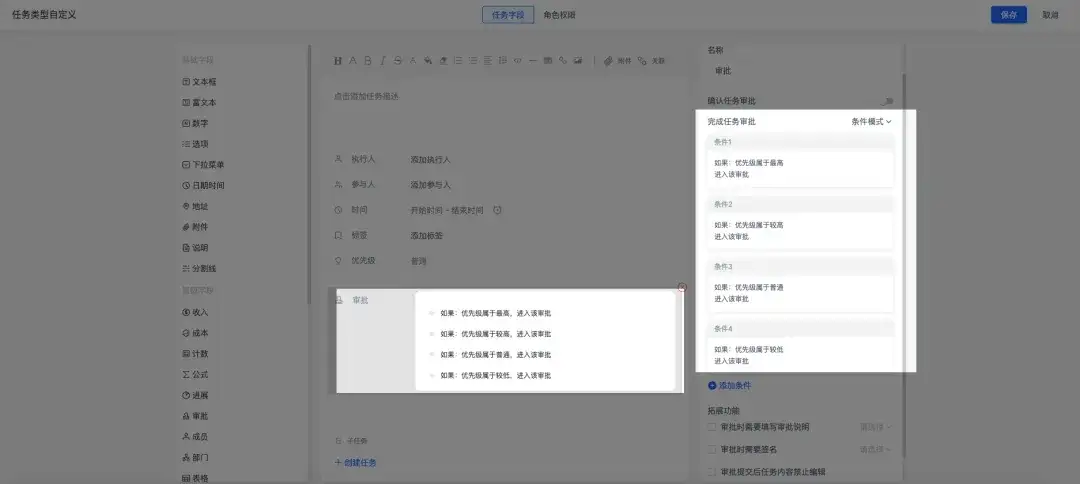
Task: Insert a hyperlink with the link icon
Action: pyautogui.click(x=563, y=61)
